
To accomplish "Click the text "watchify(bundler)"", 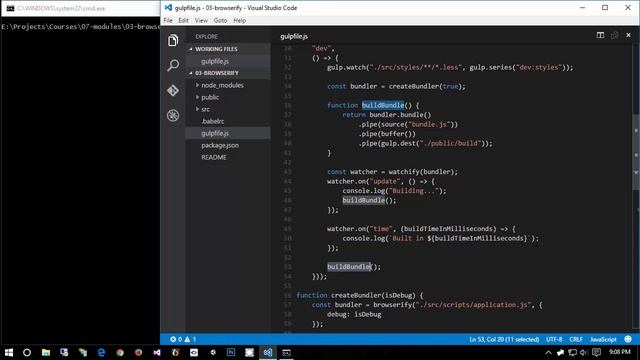I will tap(421, 172).
